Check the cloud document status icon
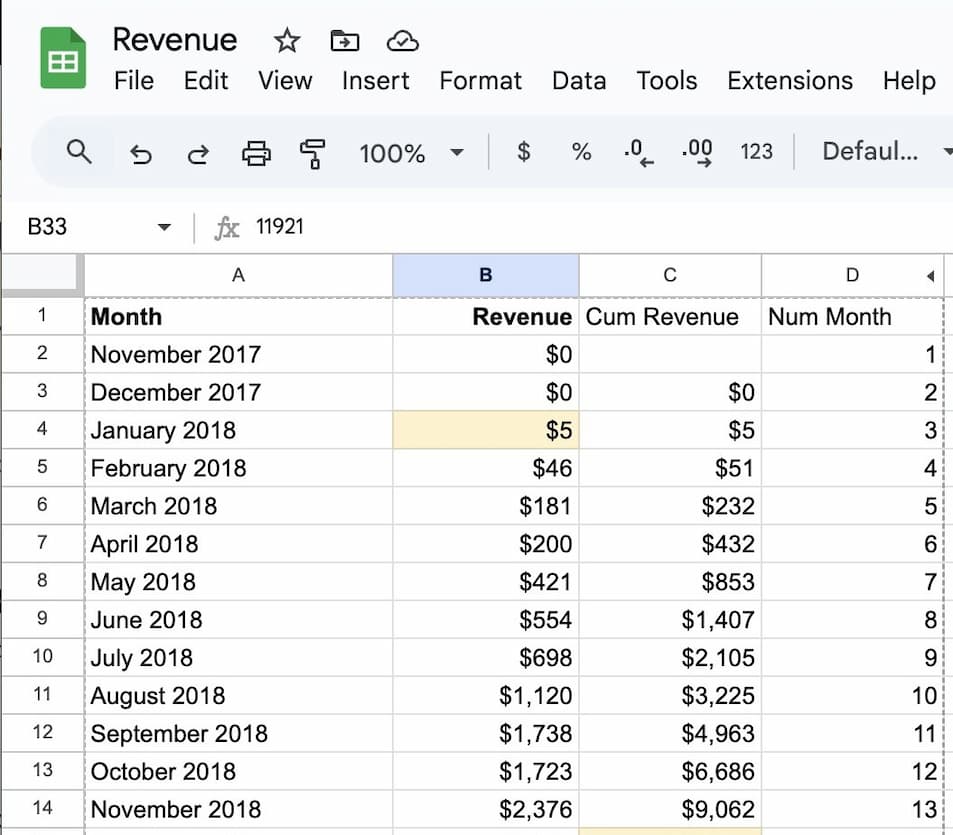This screenshot has width=953, height=835. [x=402, y=41]
